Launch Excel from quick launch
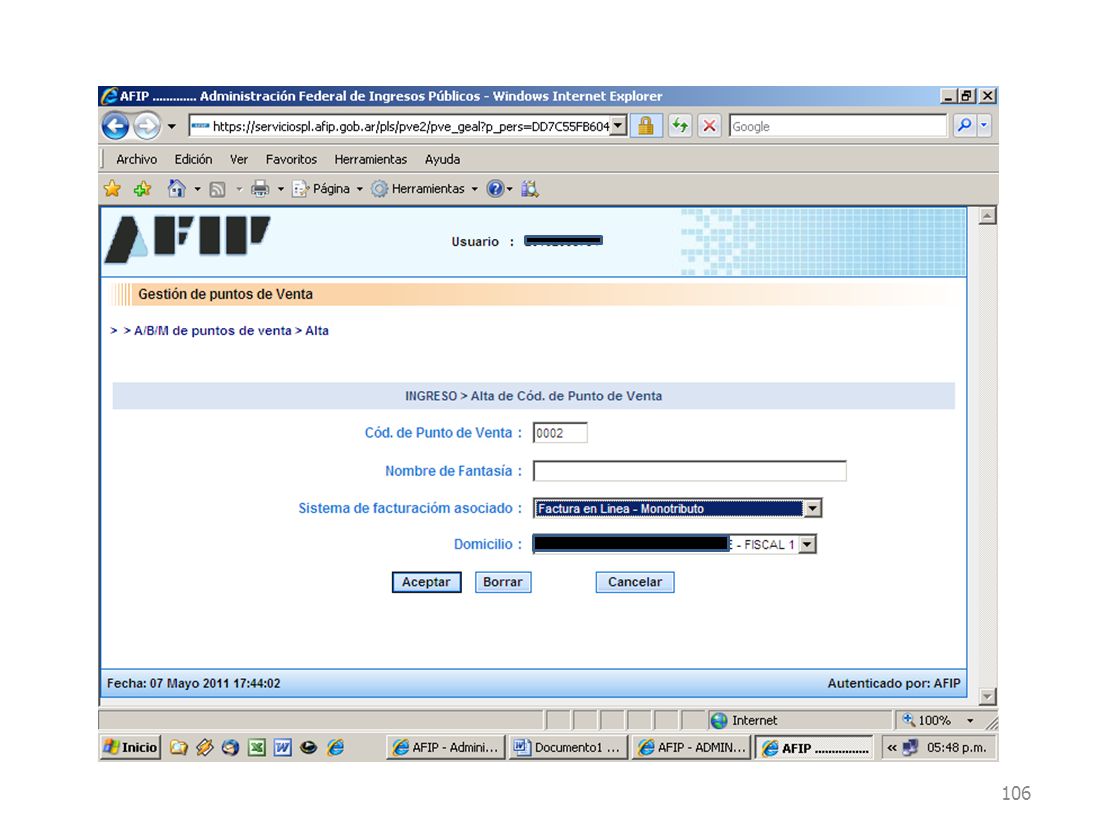This screenshot has height=831, width=1096. coord(257,748)
